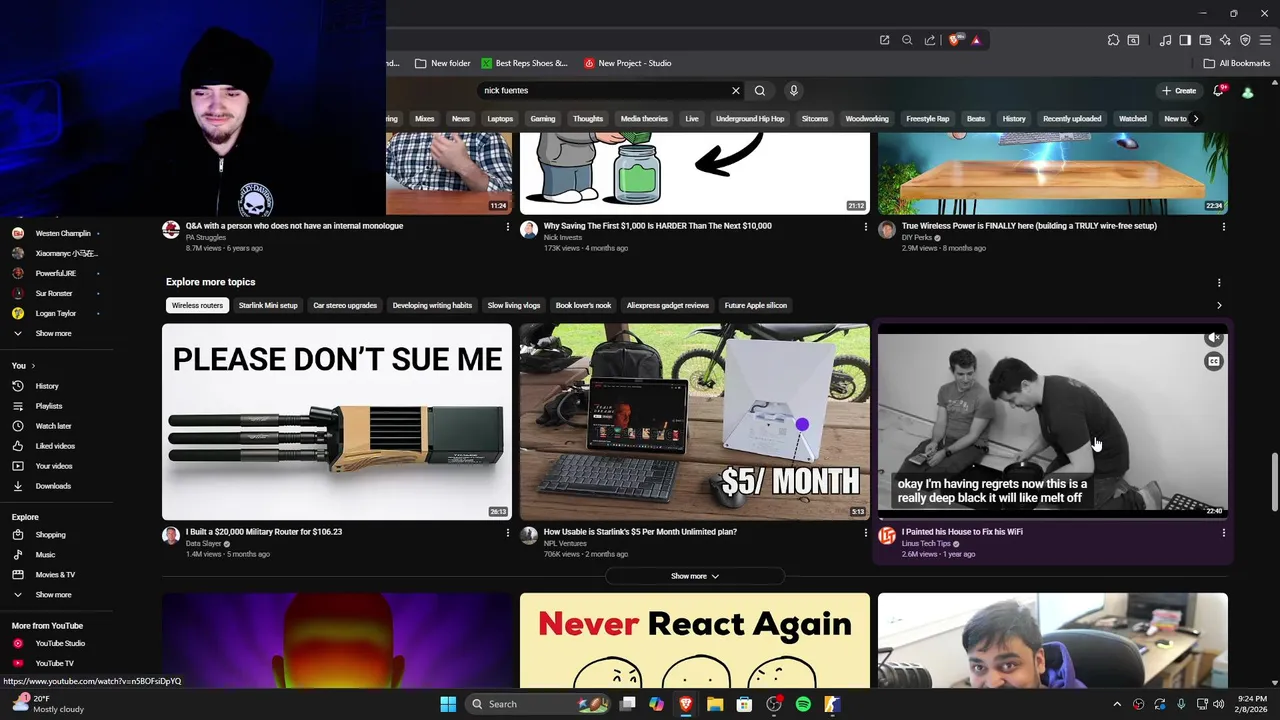1280x720 pixels.
Task: Open options for Explore more topics
Action: (x=1219, y=283)
